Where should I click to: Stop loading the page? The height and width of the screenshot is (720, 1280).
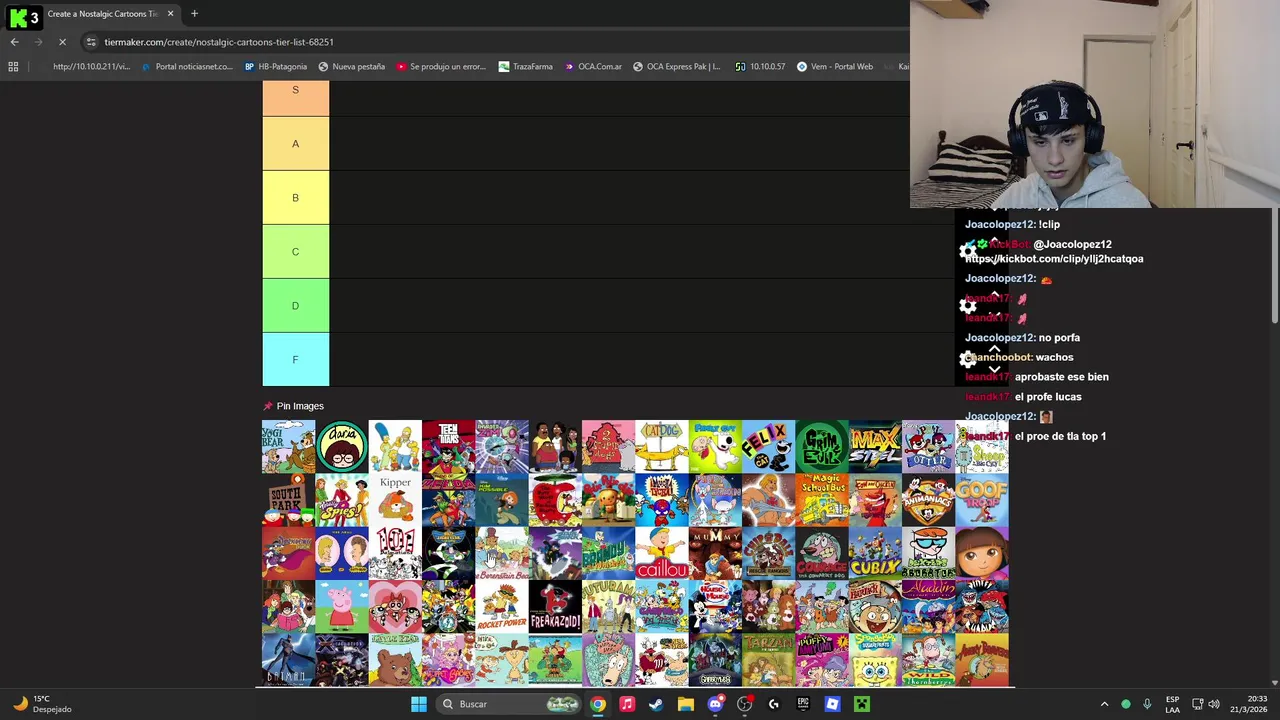(x=62, y=42)
